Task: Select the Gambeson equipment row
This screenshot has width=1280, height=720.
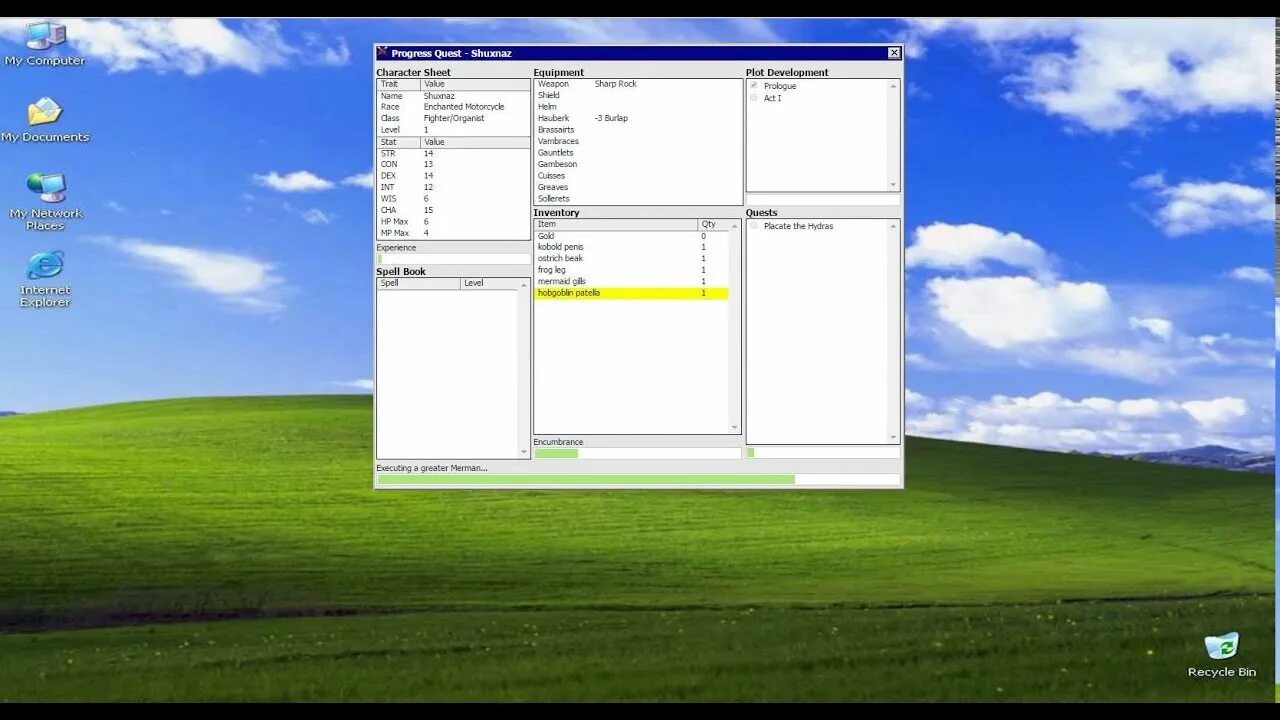Action: [x=638, y=164]
